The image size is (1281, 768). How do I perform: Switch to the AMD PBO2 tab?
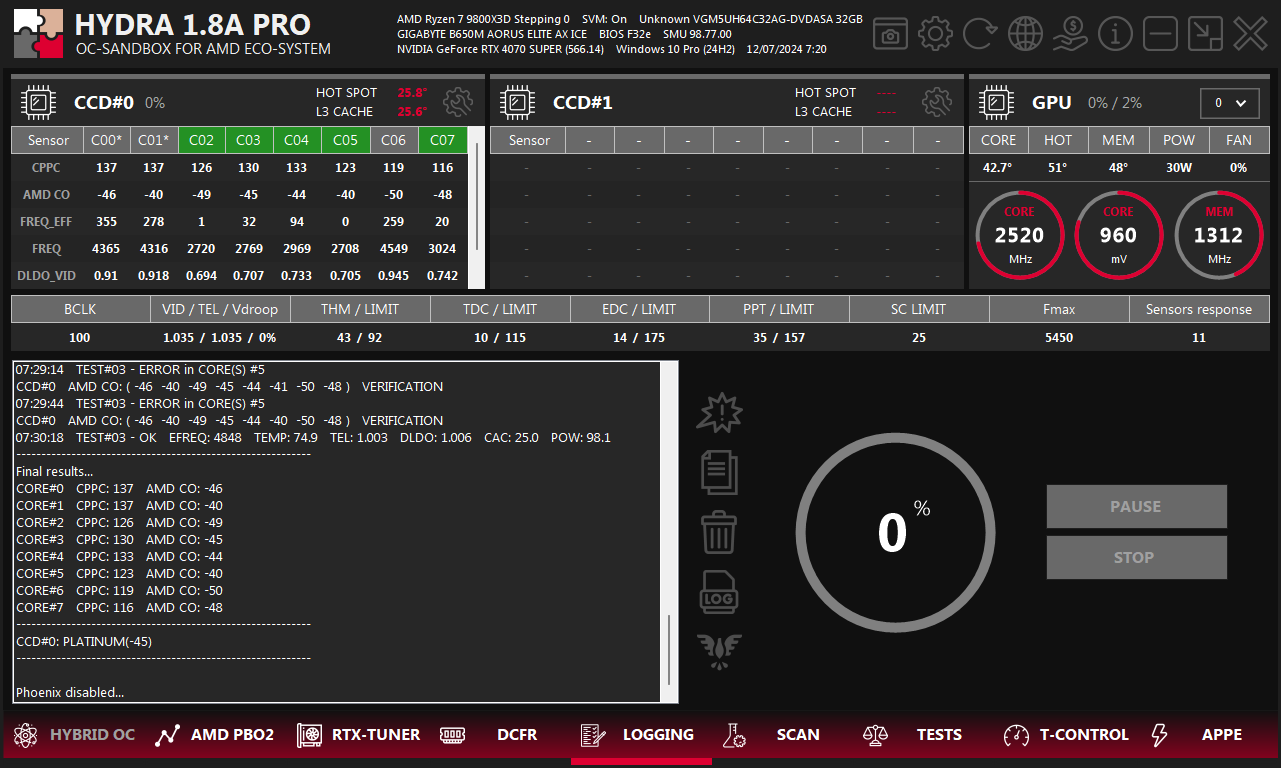214,735
